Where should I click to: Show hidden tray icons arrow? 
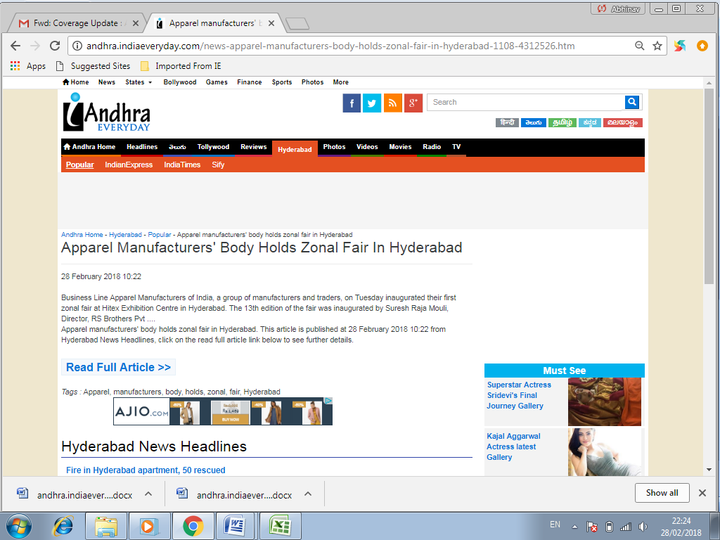coord(574,527)
